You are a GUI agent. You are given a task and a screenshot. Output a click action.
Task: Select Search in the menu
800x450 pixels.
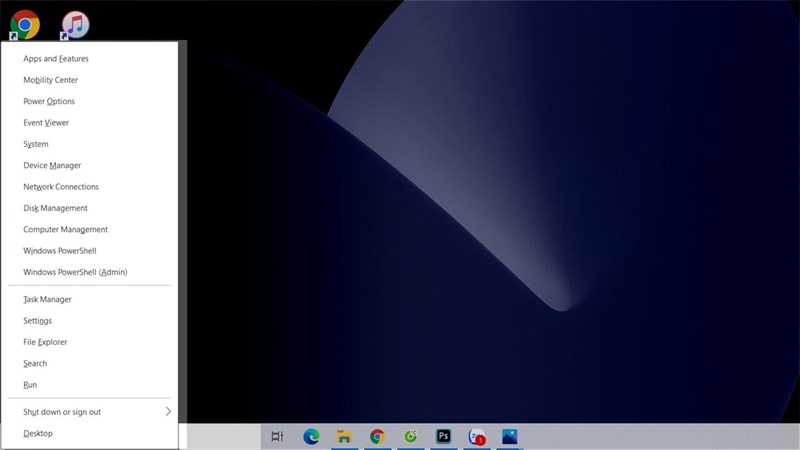(x=90, y=364)
